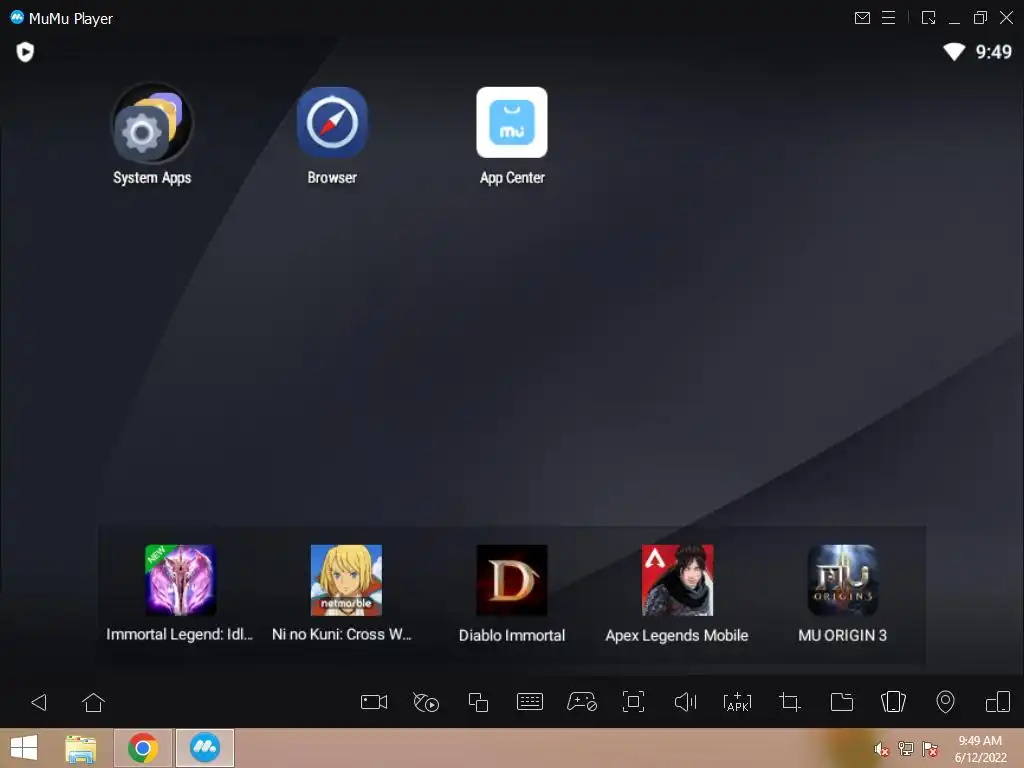Open the network tray icon
The image size is (1024, 768).
(905, 748)
